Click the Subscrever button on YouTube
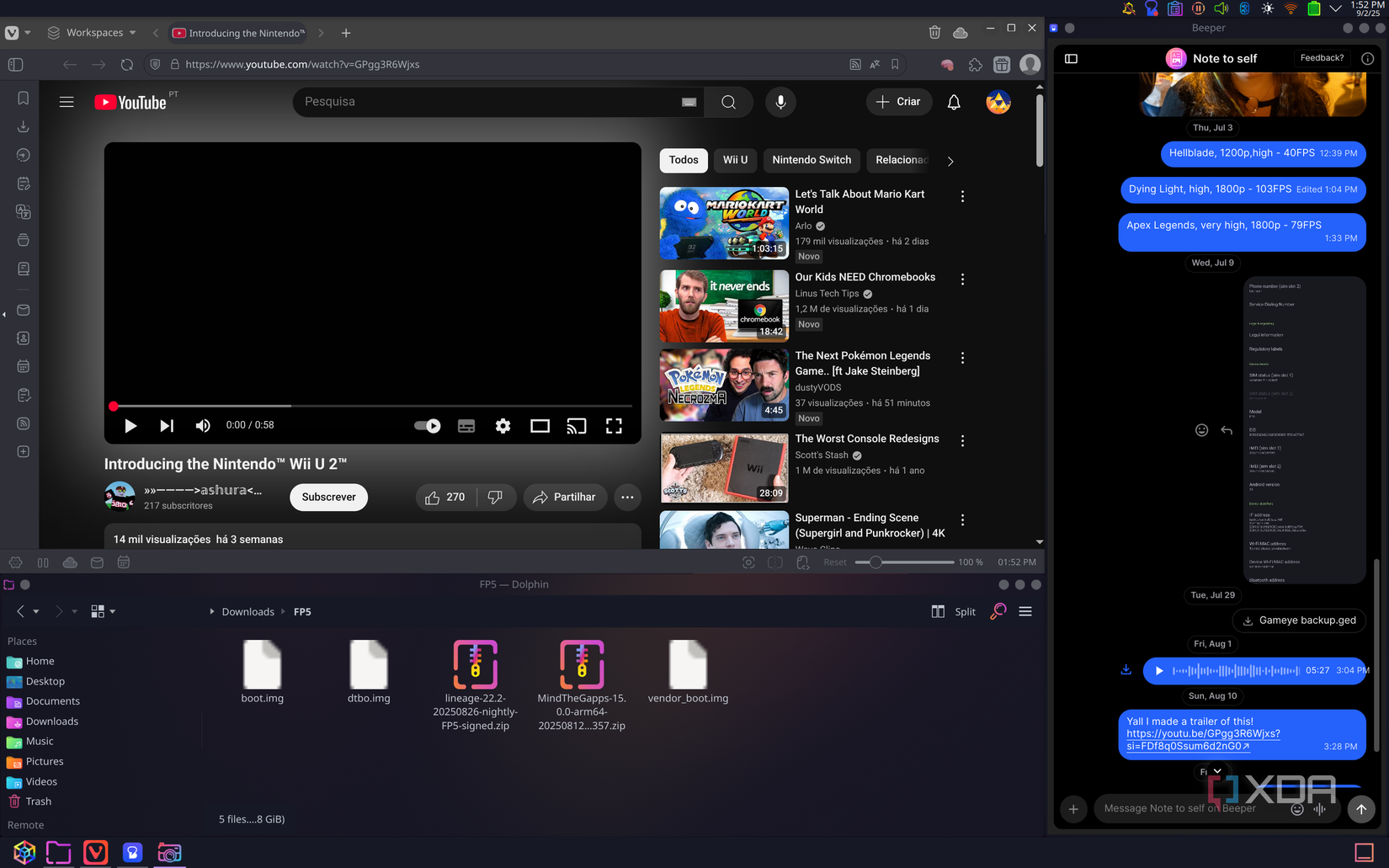 [328, 497]
